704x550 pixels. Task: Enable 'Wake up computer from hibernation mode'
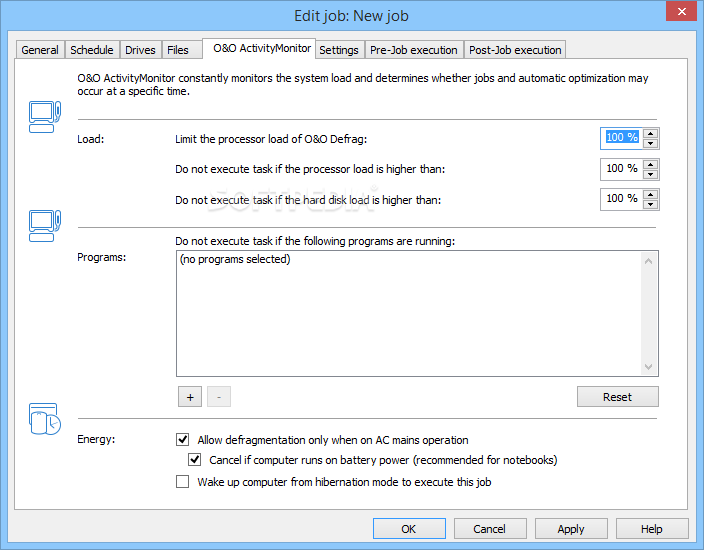point(182,482)
